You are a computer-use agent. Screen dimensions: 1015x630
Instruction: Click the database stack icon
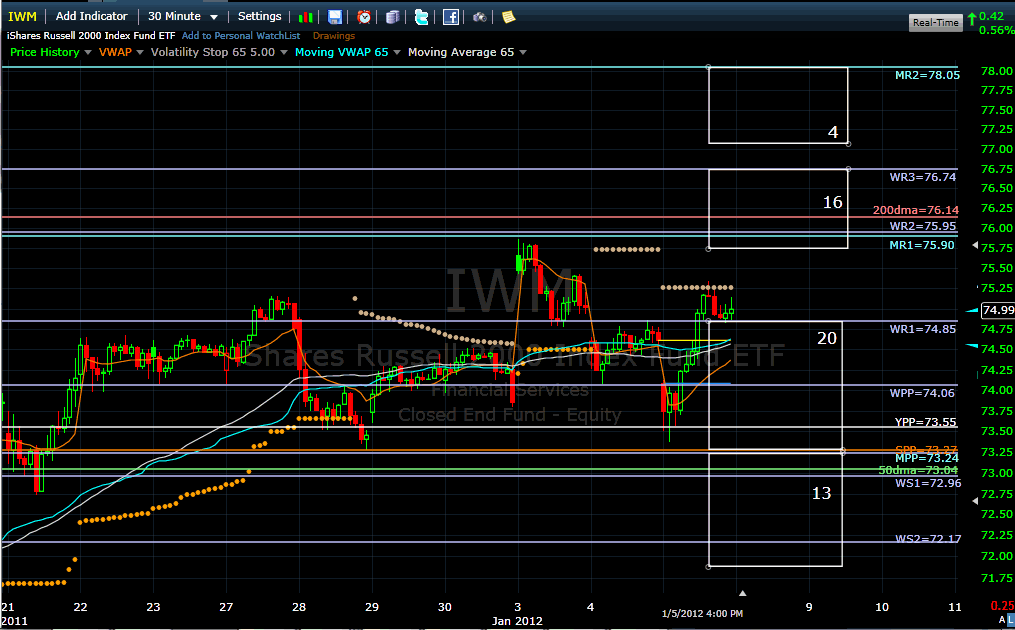(392, 17)
